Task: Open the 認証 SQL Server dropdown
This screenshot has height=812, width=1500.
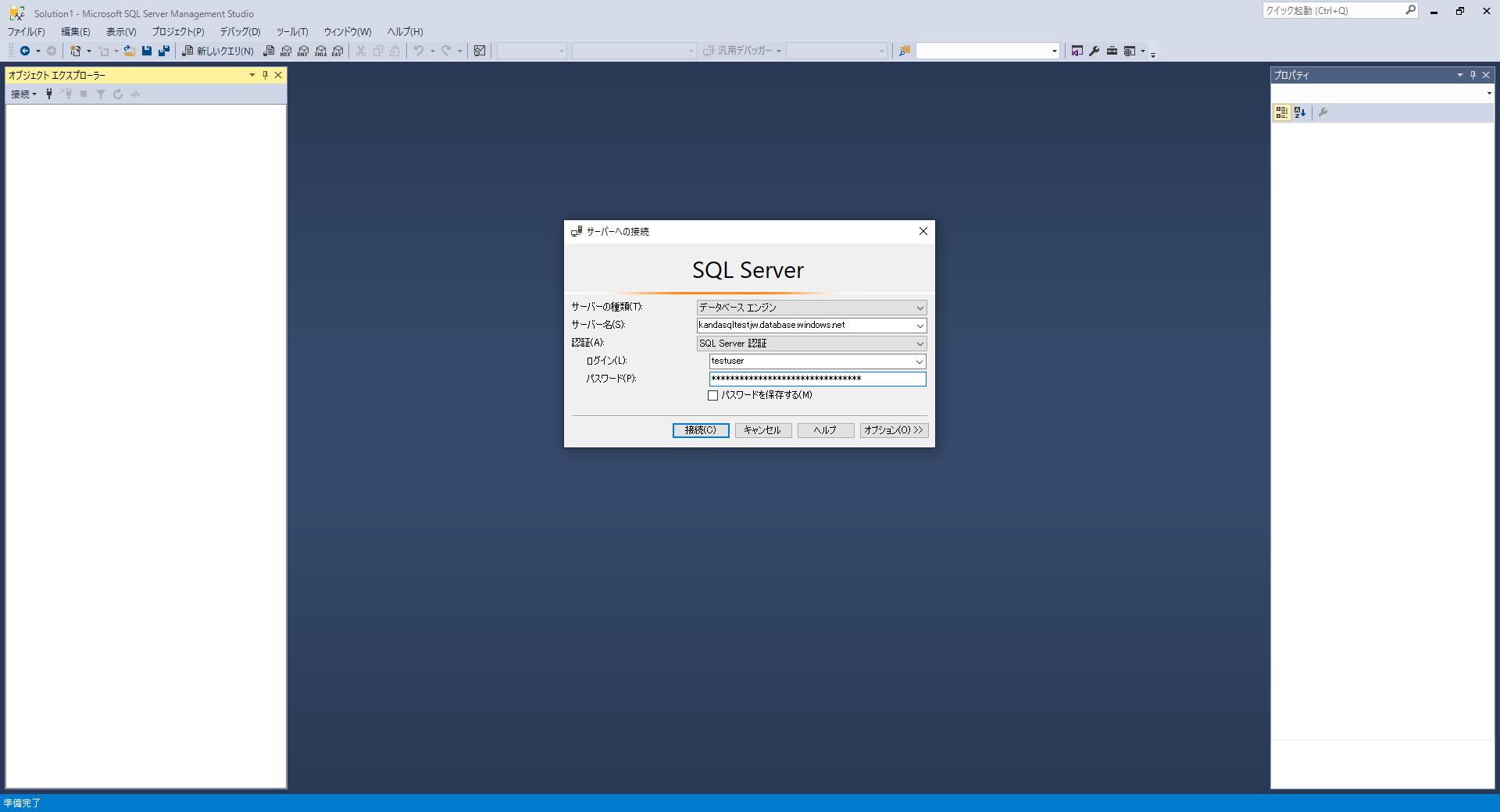Action: coord(920,344)
